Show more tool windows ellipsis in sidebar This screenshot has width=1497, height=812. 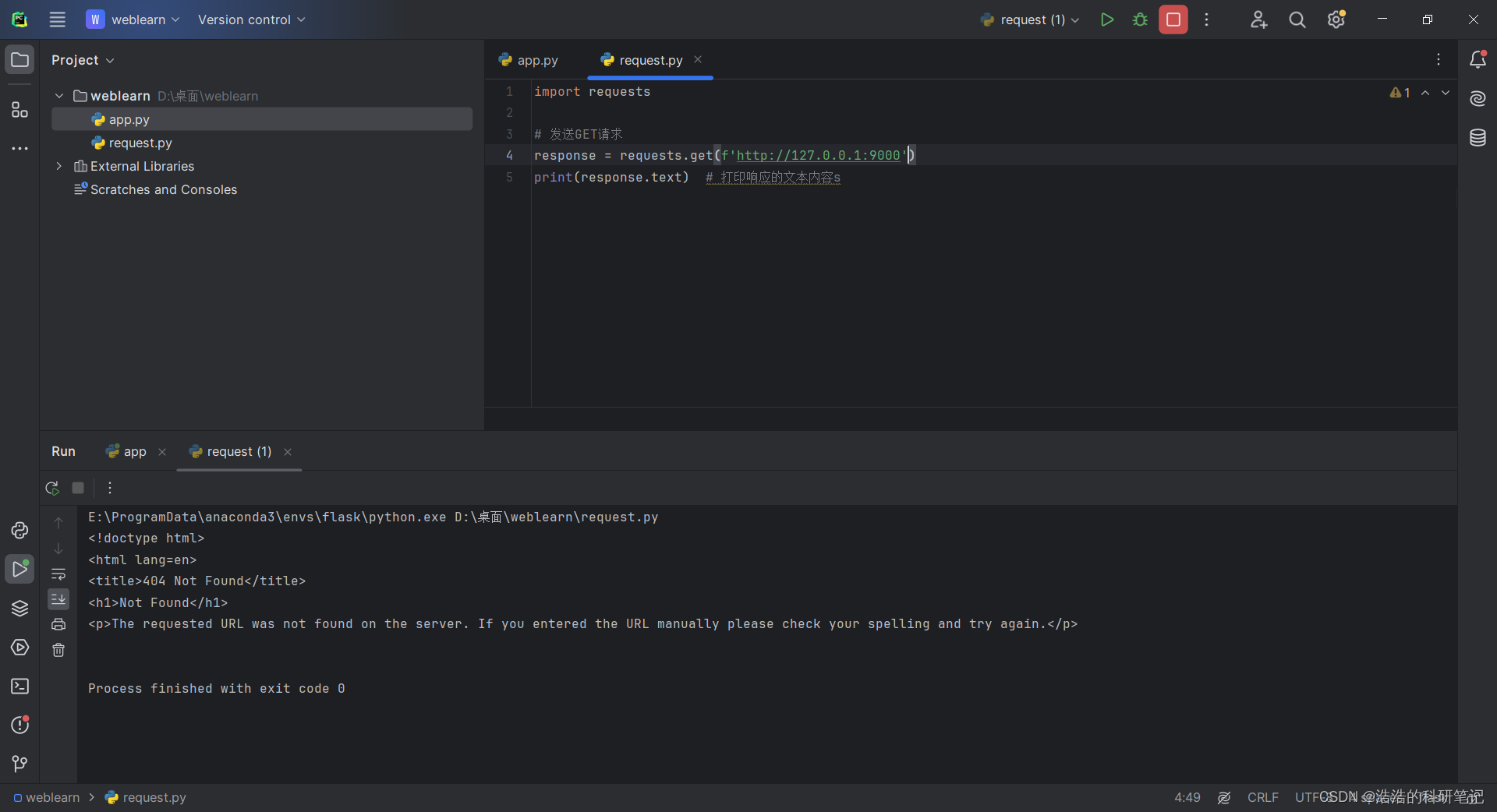point(19,148)
